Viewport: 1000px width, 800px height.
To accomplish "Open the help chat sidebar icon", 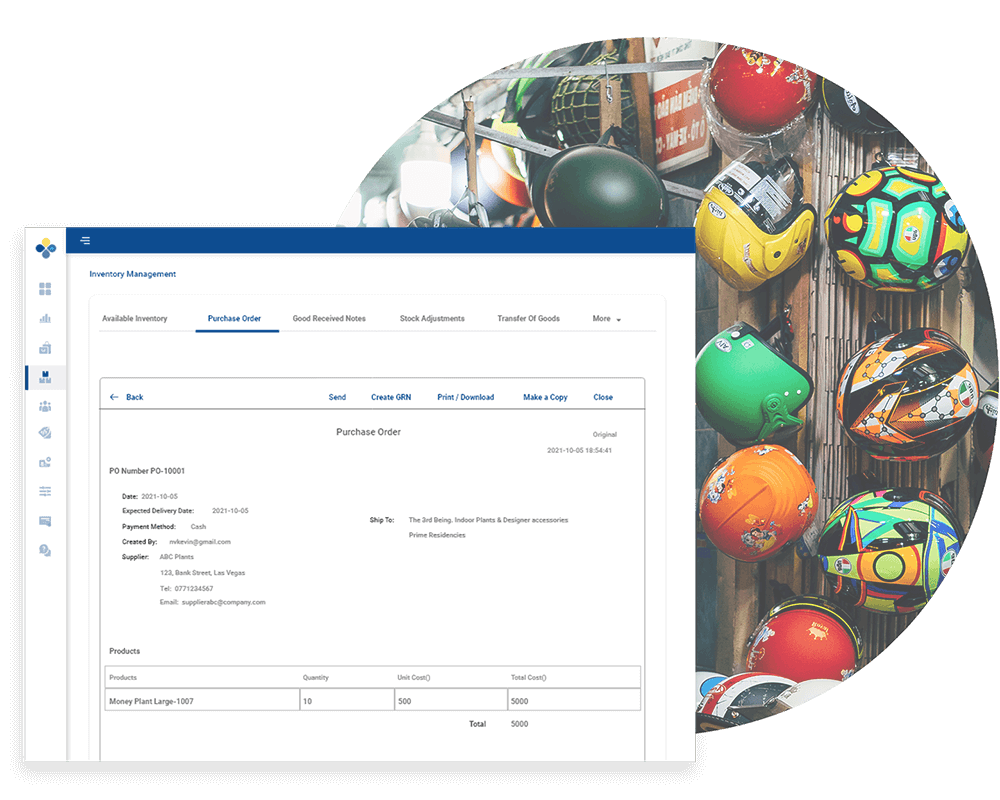I will tap(45, 550).
